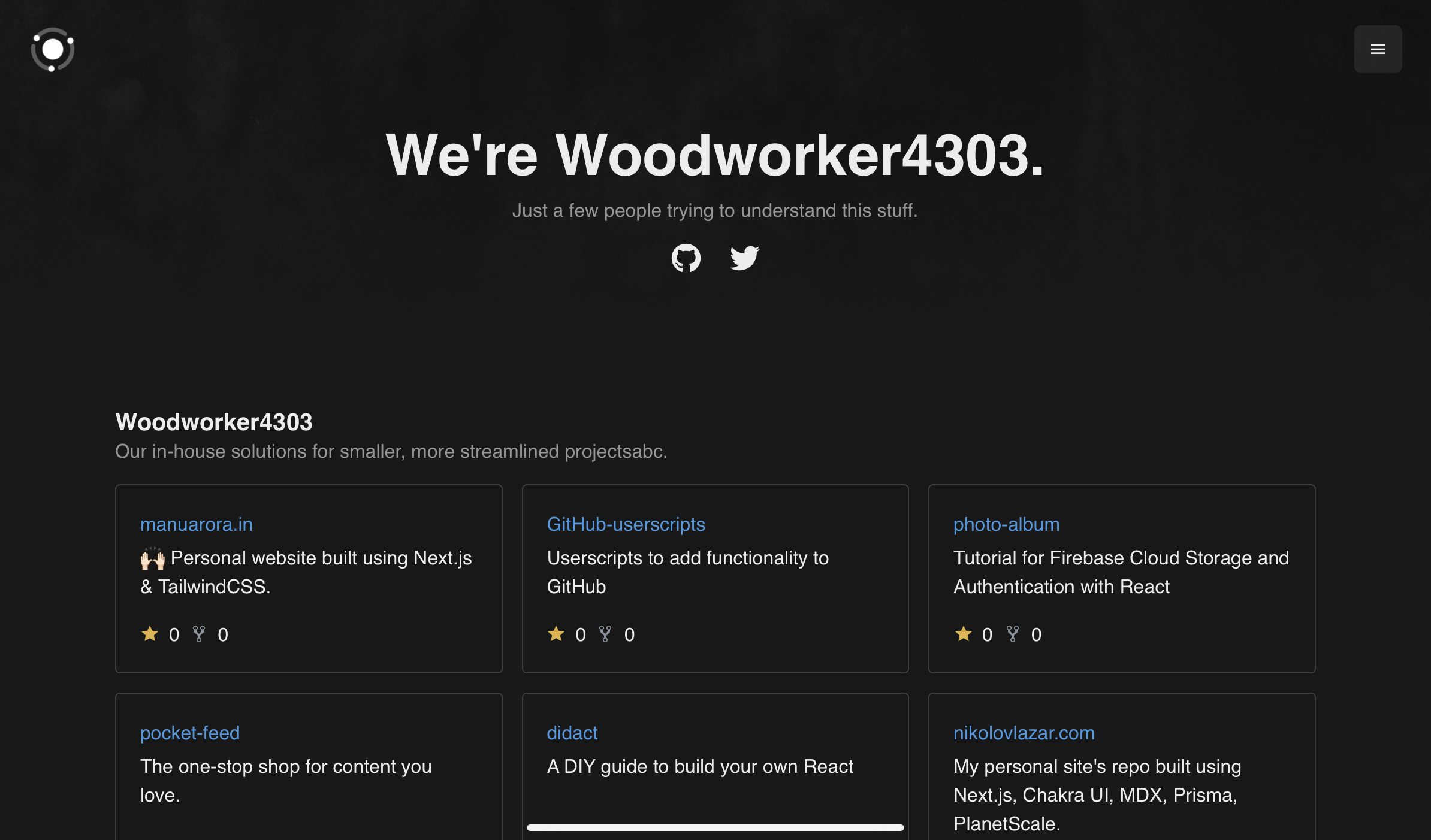Click the "We're Woodworker4303." main title
This screenshot has height=840, width=1431.
pyautogui.click(x=715, y=155)
